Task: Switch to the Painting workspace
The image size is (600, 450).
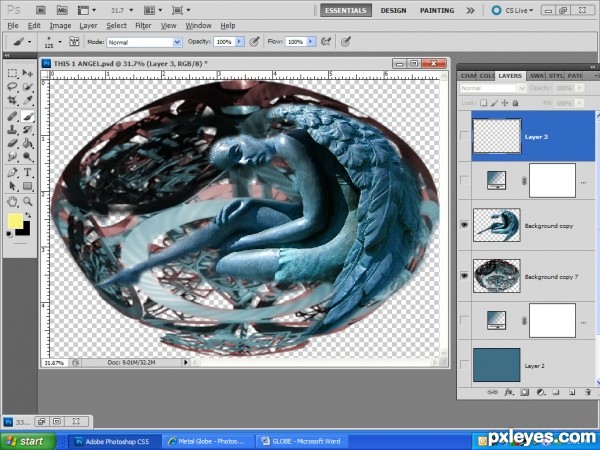Action: tap(437, 10)
